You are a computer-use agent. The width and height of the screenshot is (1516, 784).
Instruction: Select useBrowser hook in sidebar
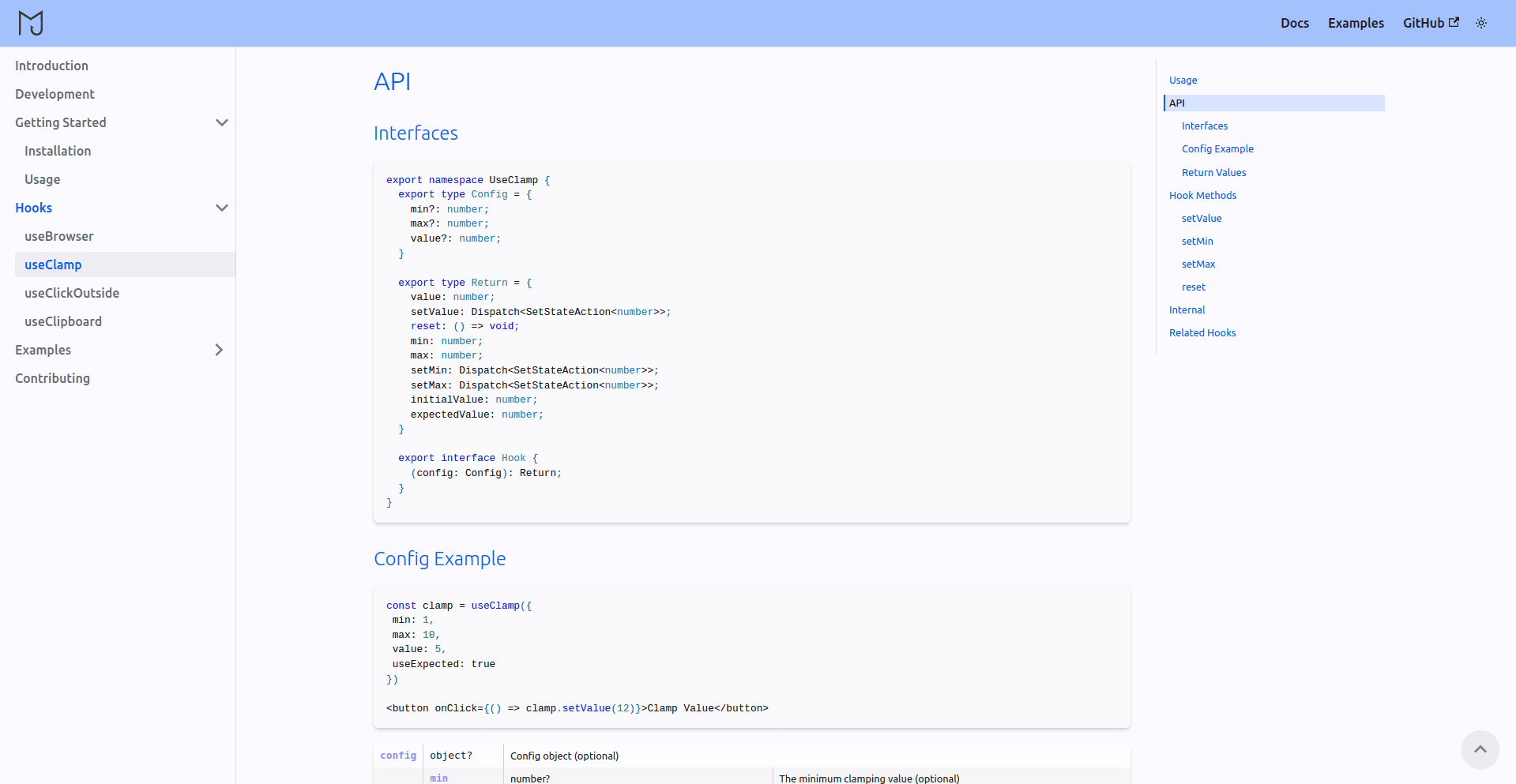(58, 236)
